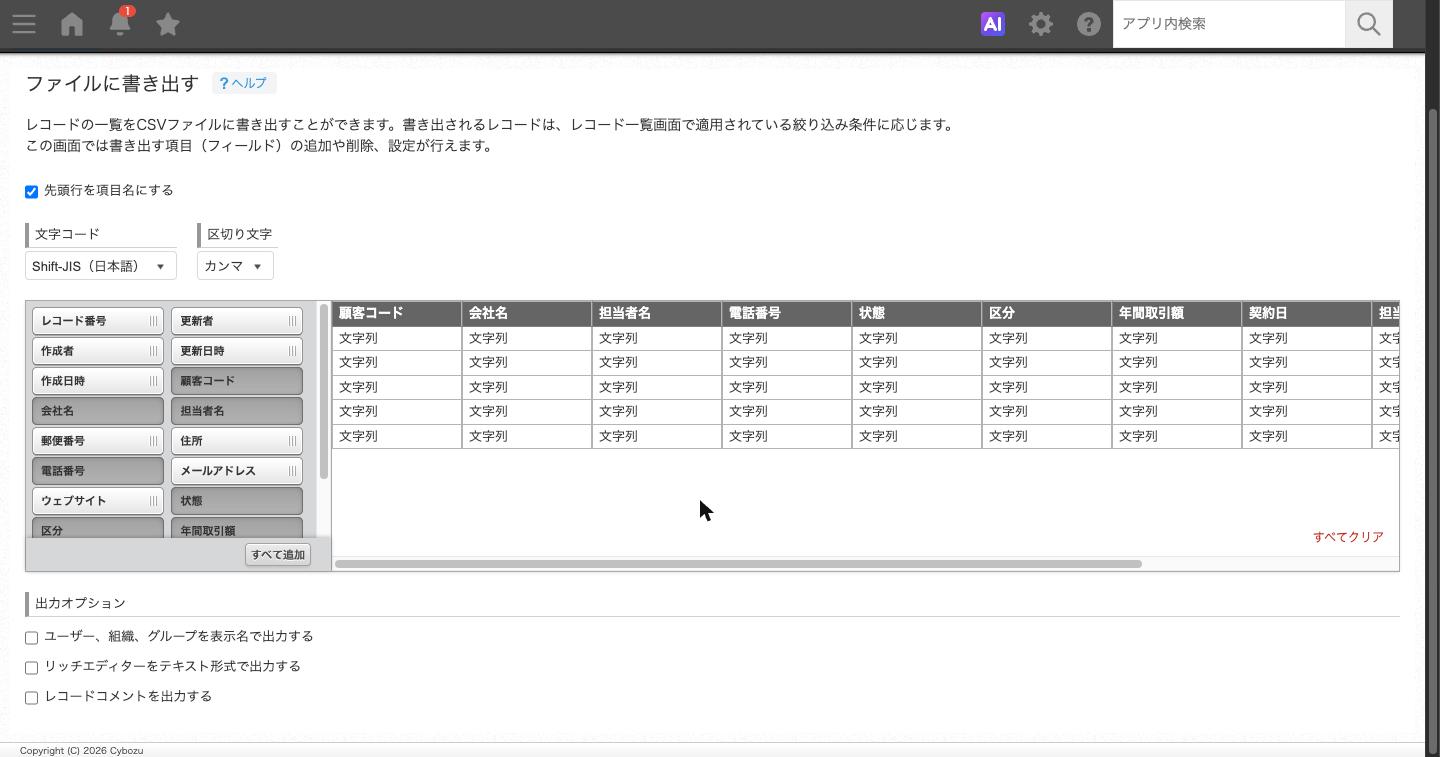Screen dimensions: 1440x757
Task: Click the レコード番号 field drag handle
Action: pos(153,321)
